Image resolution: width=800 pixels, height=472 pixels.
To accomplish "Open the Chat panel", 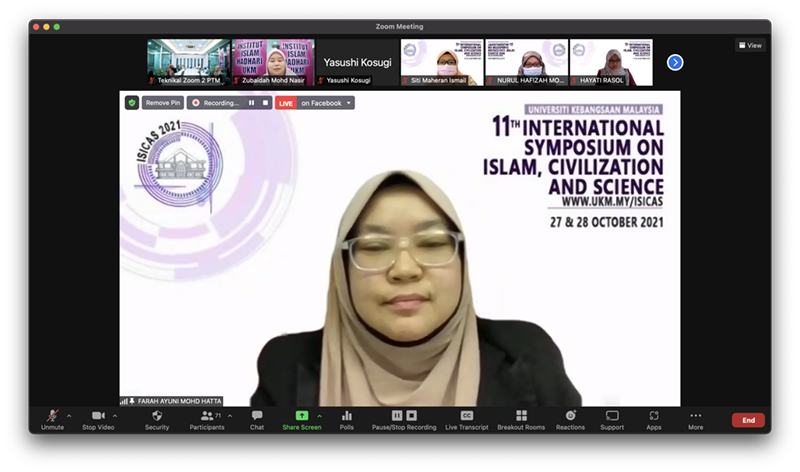I will pyautogui.click(x=257, y=416).
